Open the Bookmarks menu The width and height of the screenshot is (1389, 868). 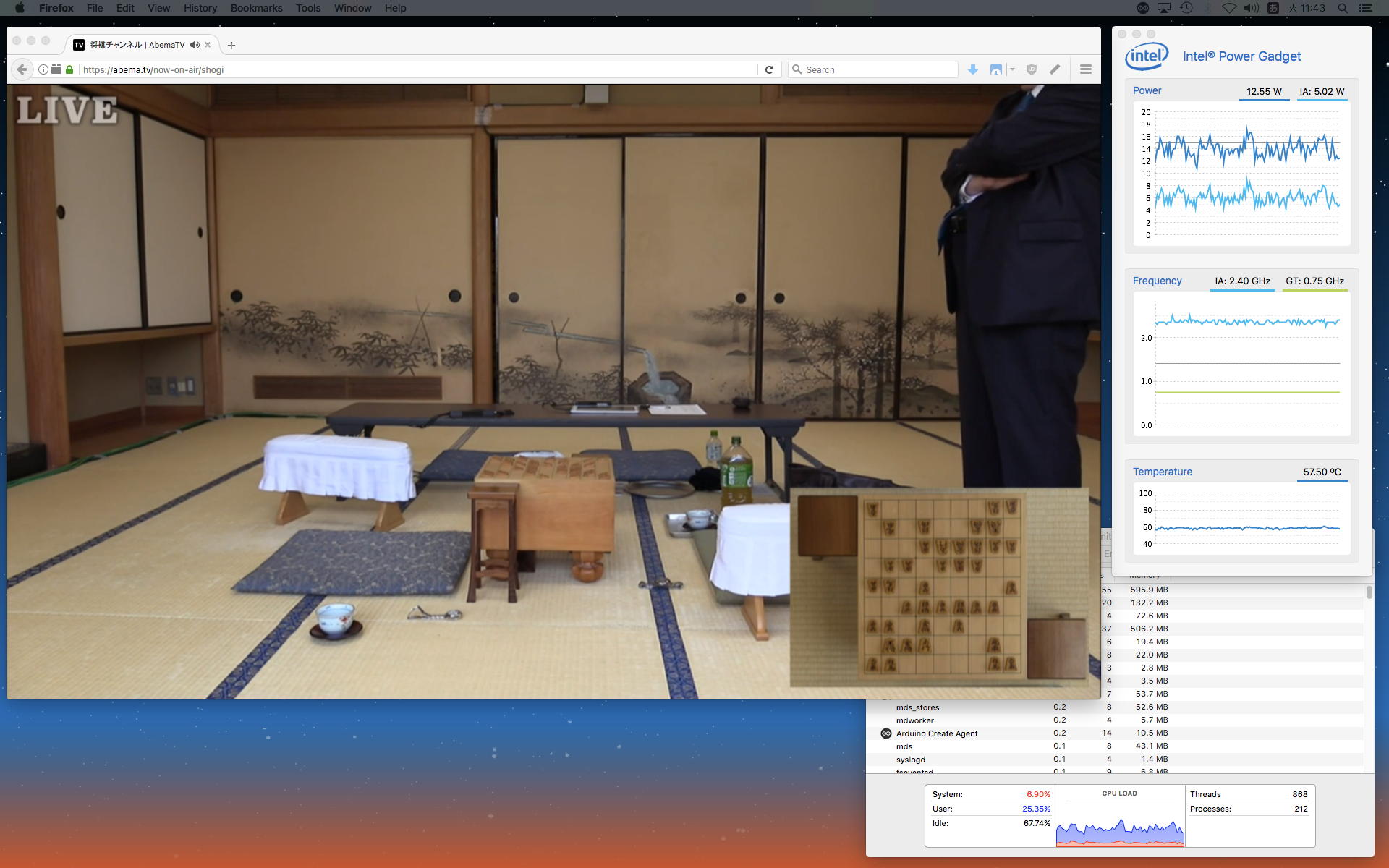[x=256, y=8]
